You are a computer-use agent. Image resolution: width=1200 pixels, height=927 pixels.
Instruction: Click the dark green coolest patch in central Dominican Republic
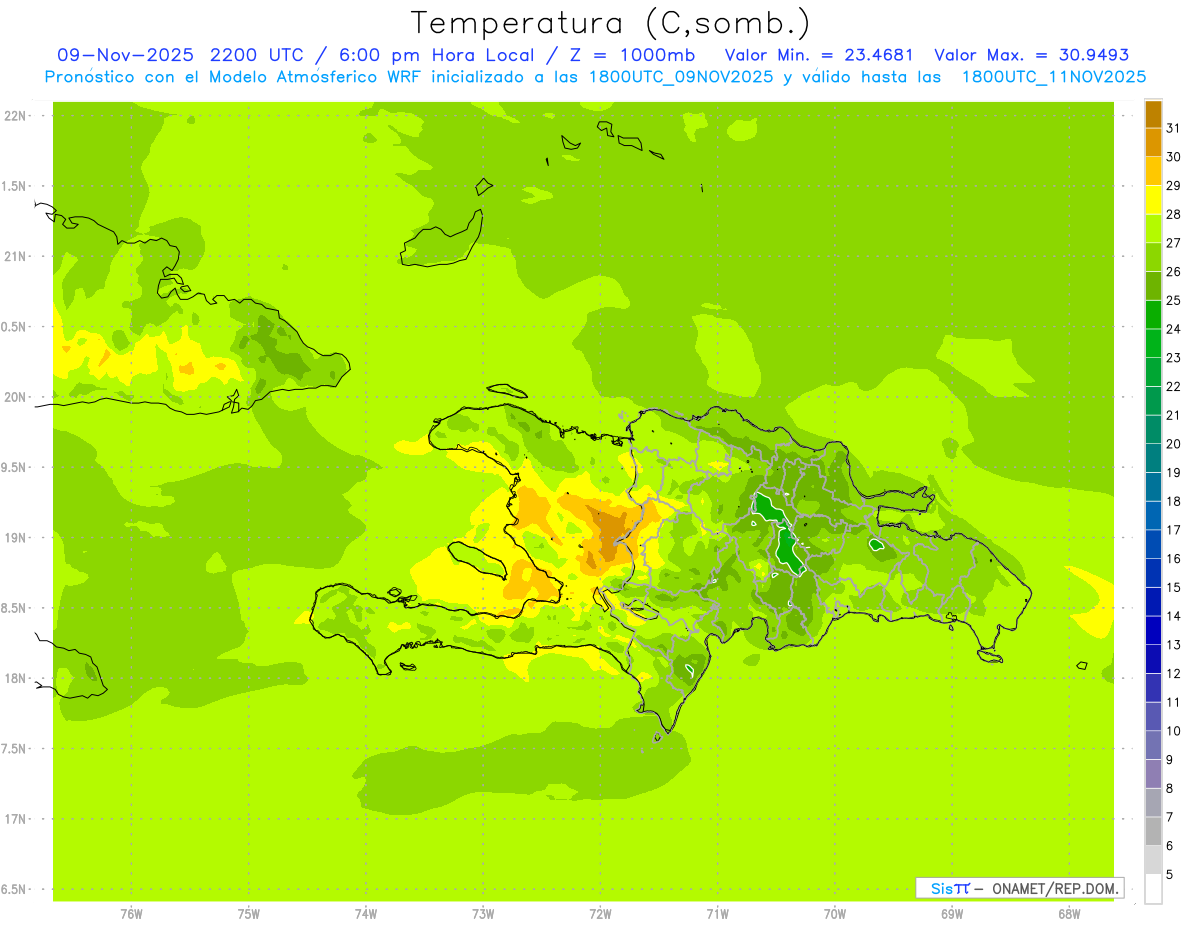coord(790,550)
